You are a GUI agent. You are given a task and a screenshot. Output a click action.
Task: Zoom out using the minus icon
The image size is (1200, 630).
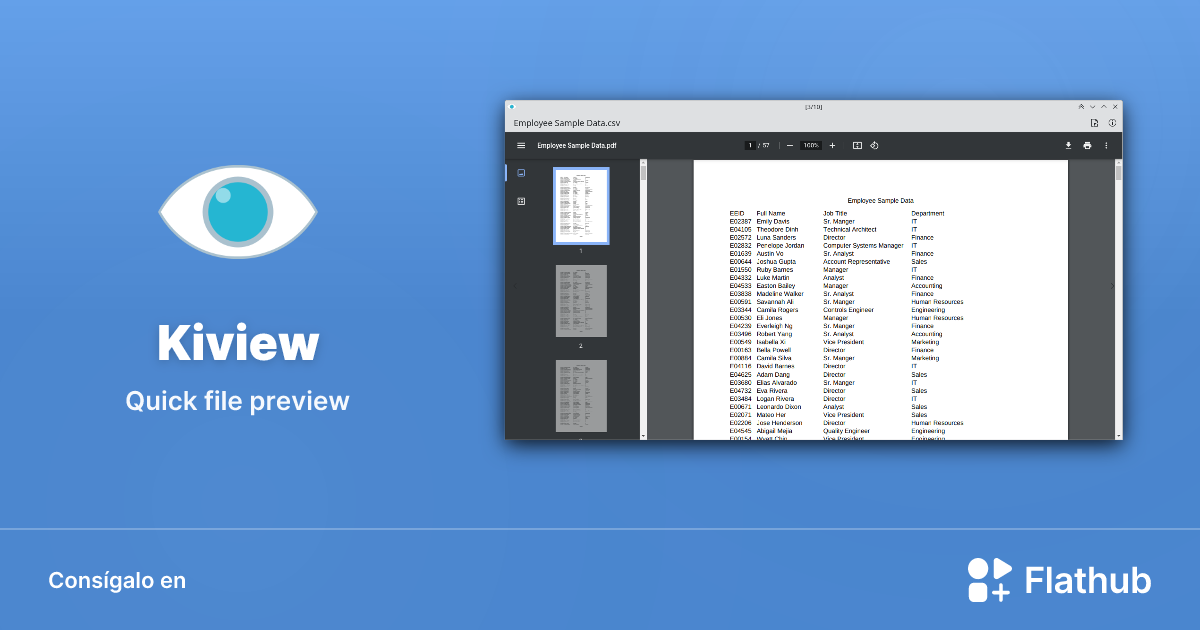(789, 145)
